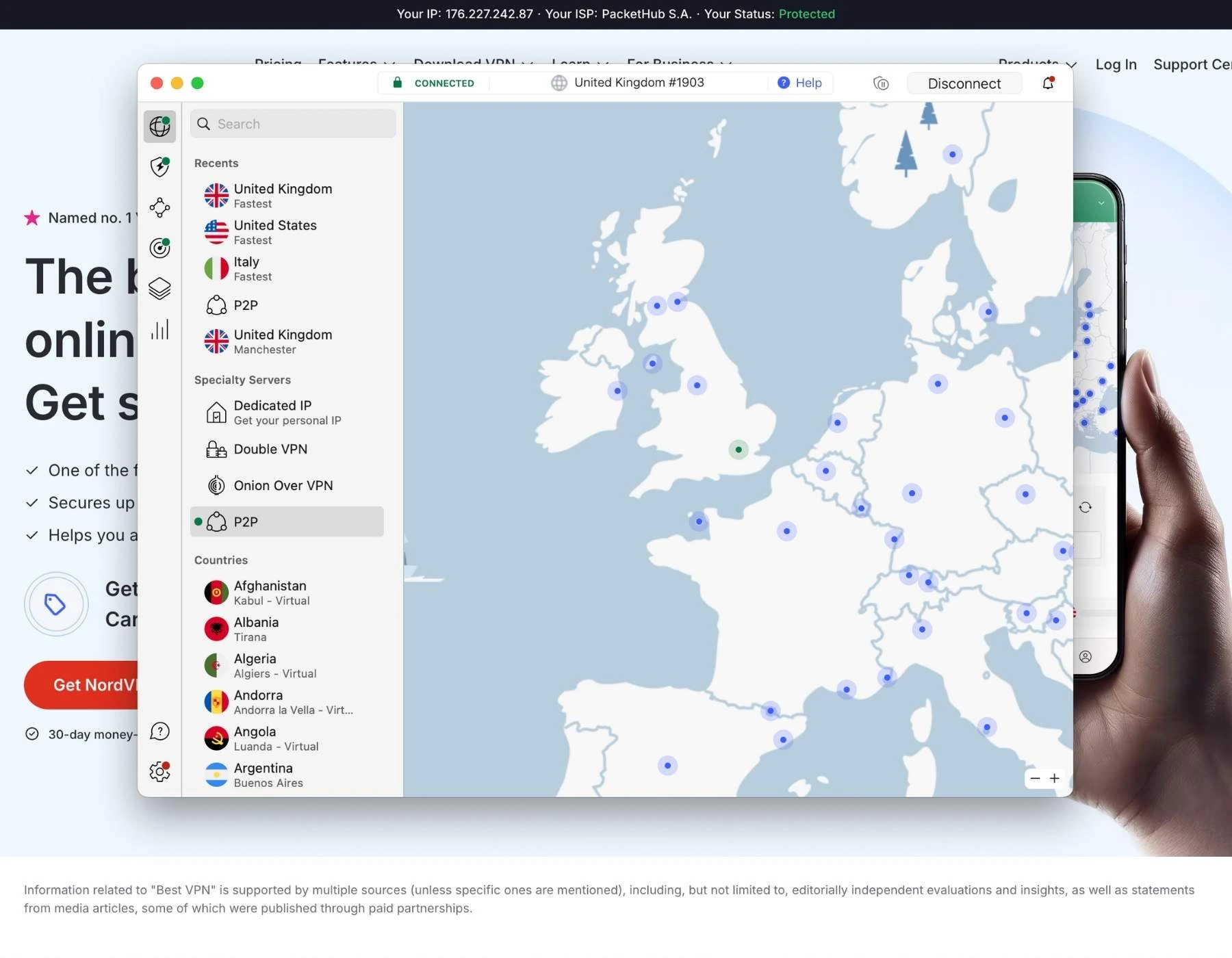Click the green connected server dot on map
The width and height of the screenshot is (1232, 958).
[739, 450]
